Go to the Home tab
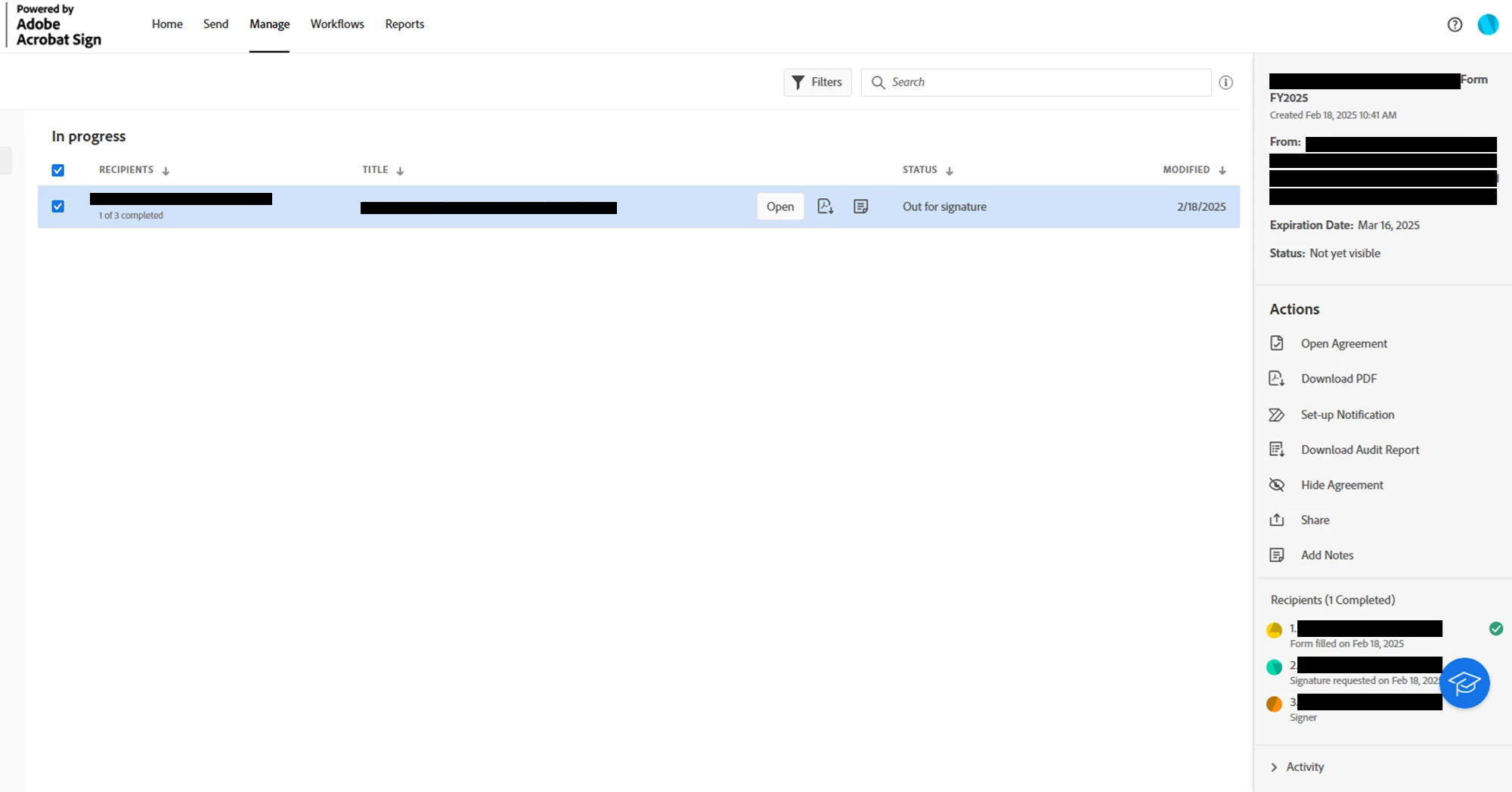 (x=167, y=24)
